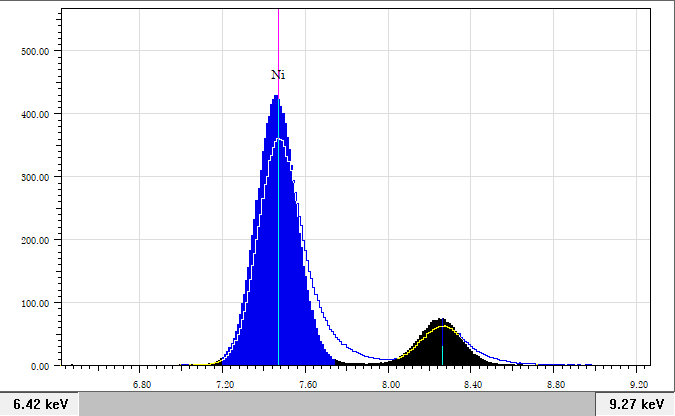Click the 300.00 y-axis label
Screen dimensions: 675x416
(35, 177)
